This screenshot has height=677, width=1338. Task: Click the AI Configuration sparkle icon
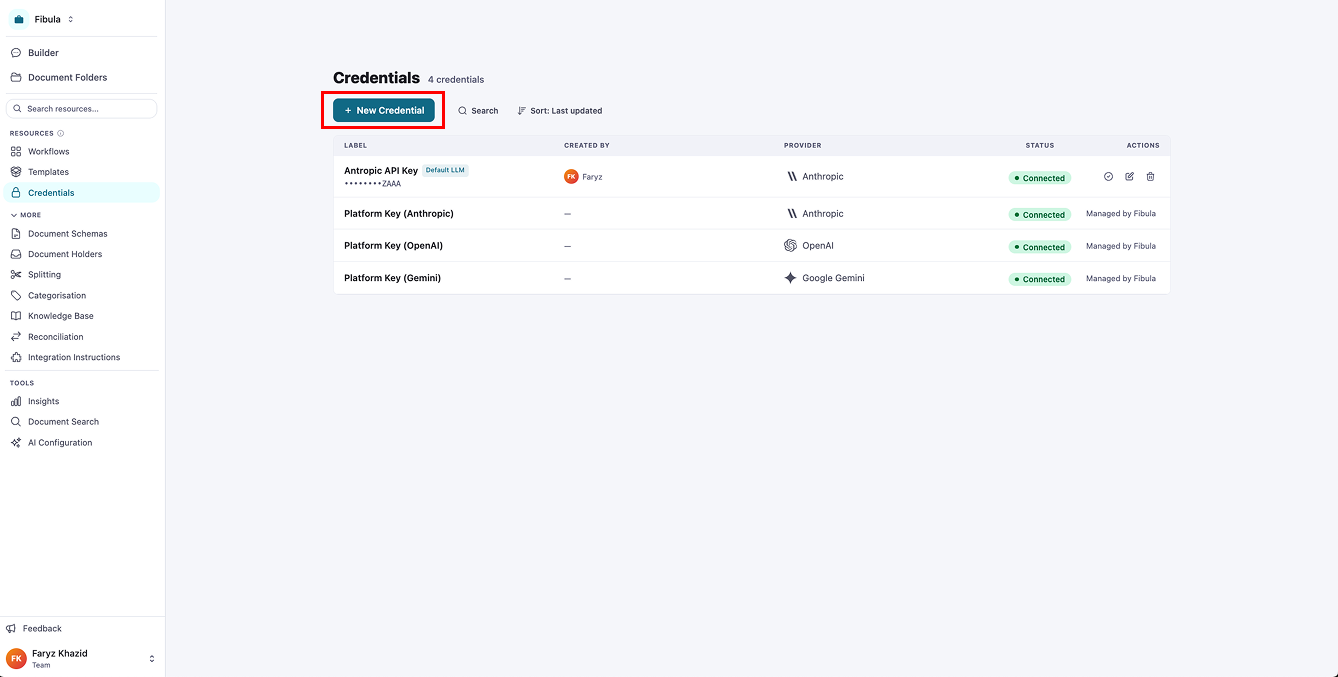pyautogui.click(x=16, y=442)
